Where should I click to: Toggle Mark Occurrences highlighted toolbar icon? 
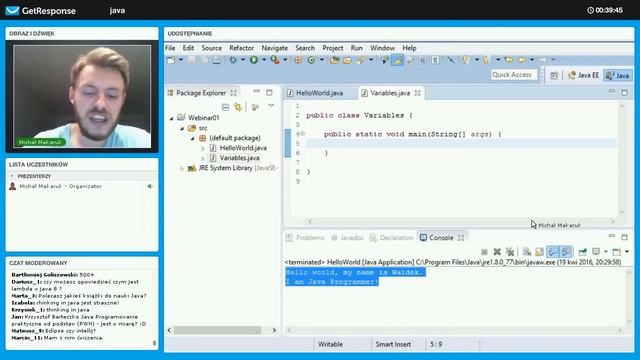pyautogui.click(x=397, y=60)
